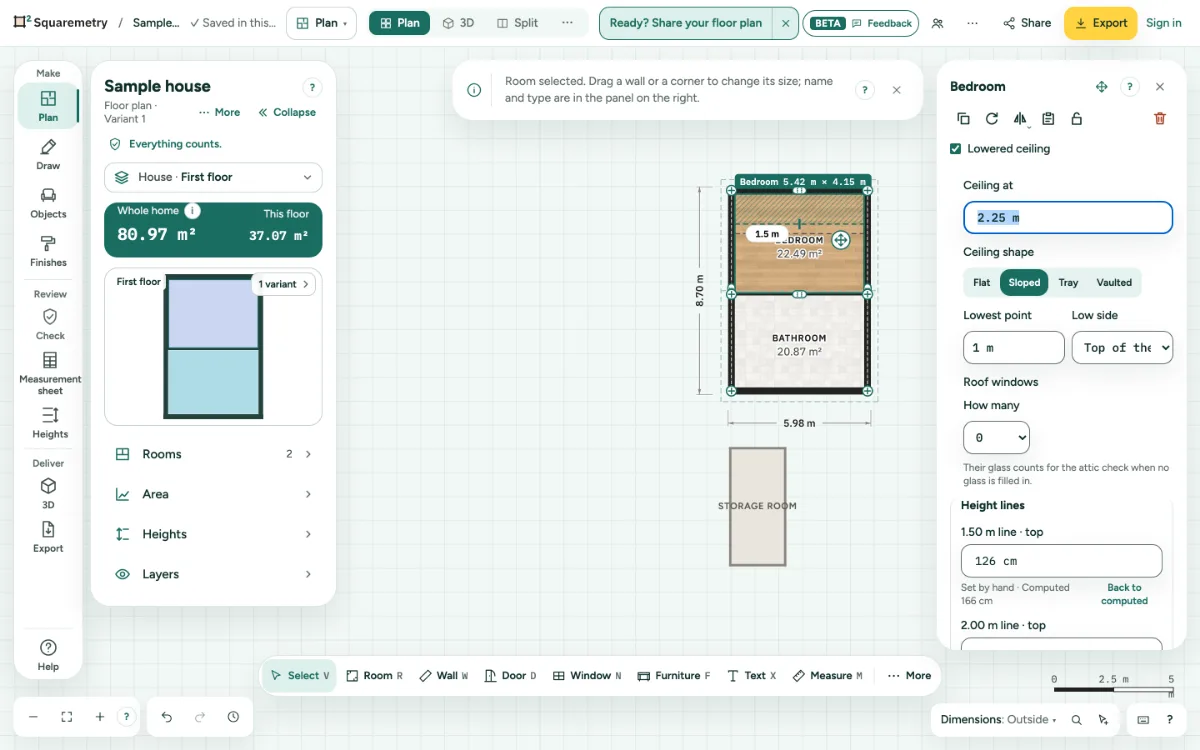Click the clipboard paste icon in Bedroom panel
The image size is (1200, 750).
pos(1048,118)
